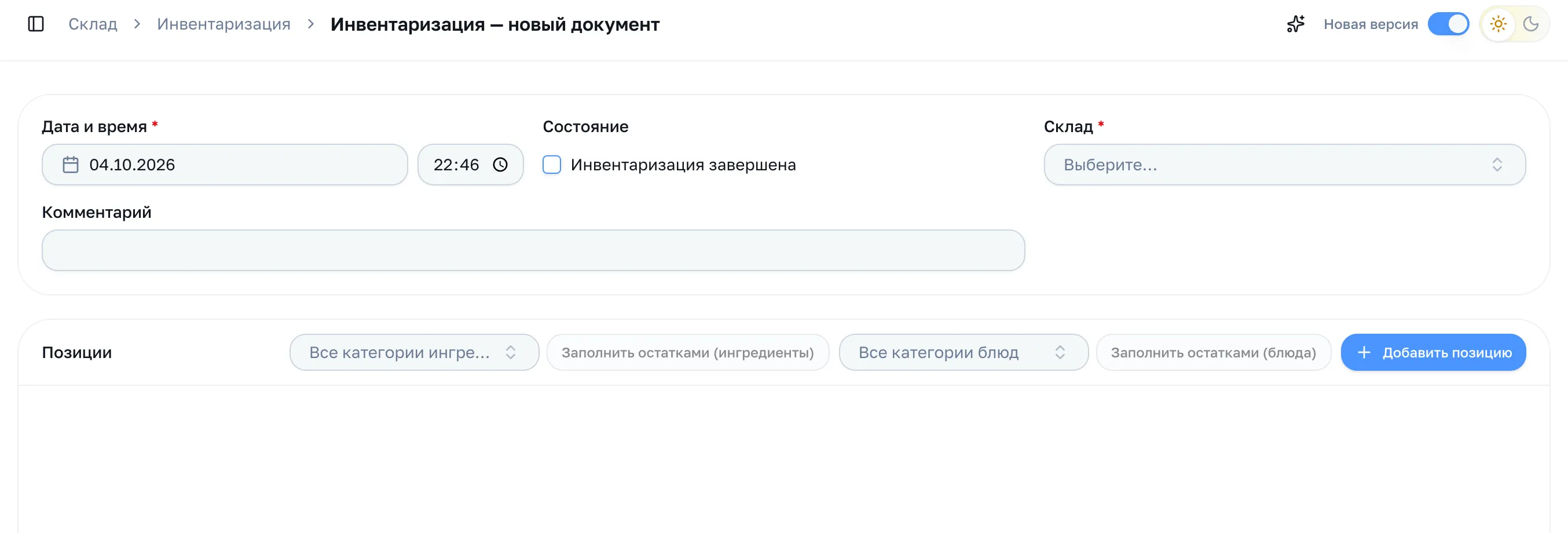Click the date field 04.10.2026

pos(225,165)
